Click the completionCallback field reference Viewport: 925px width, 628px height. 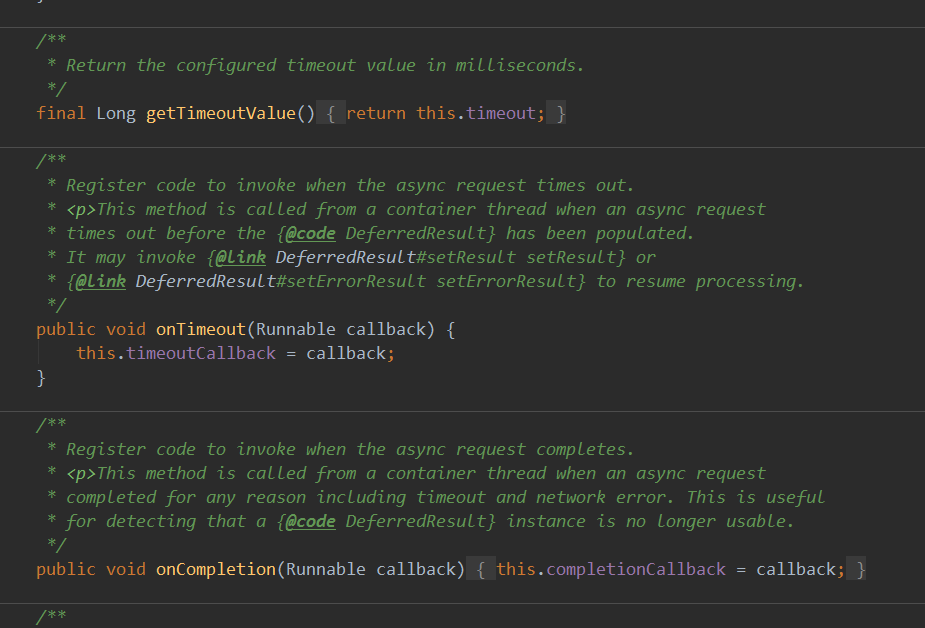point(636,569)
